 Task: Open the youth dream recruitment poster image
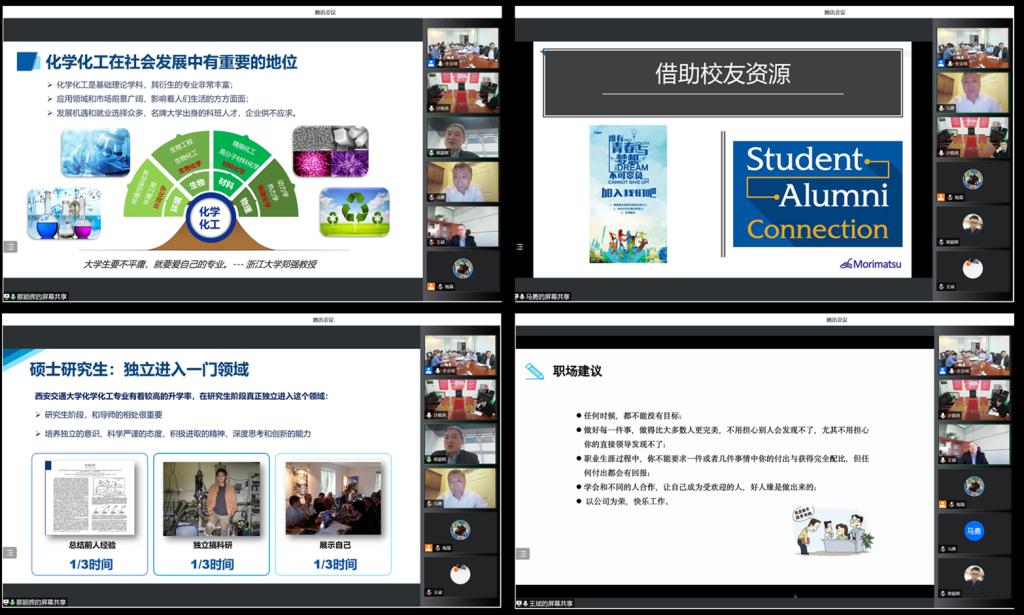point(628,193)
